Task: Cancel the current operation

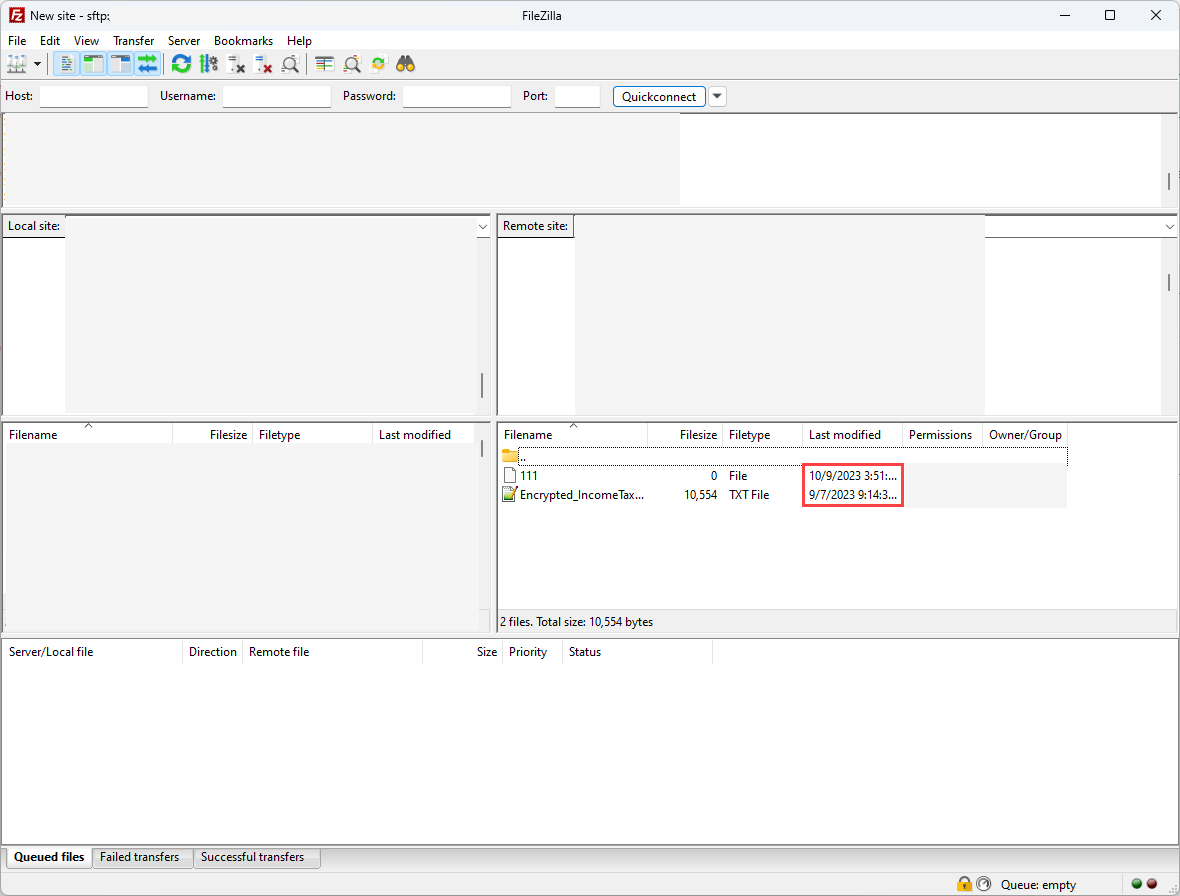Action: 236,65
